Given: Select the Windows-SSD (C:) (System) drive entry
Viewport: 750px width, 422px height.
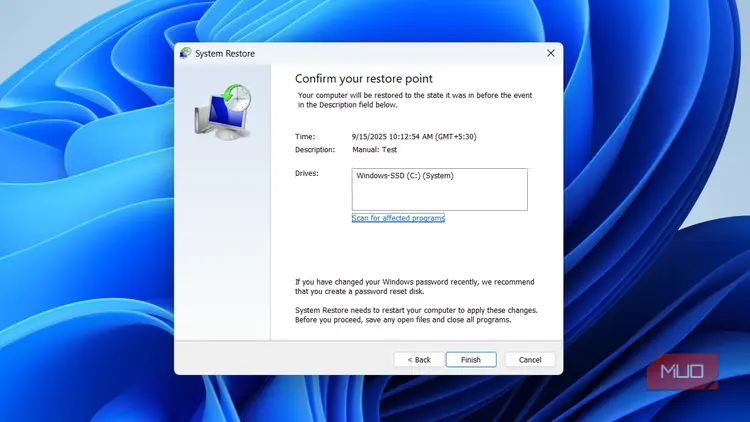Looking at the screenshot, I should [x=405, y=176].
